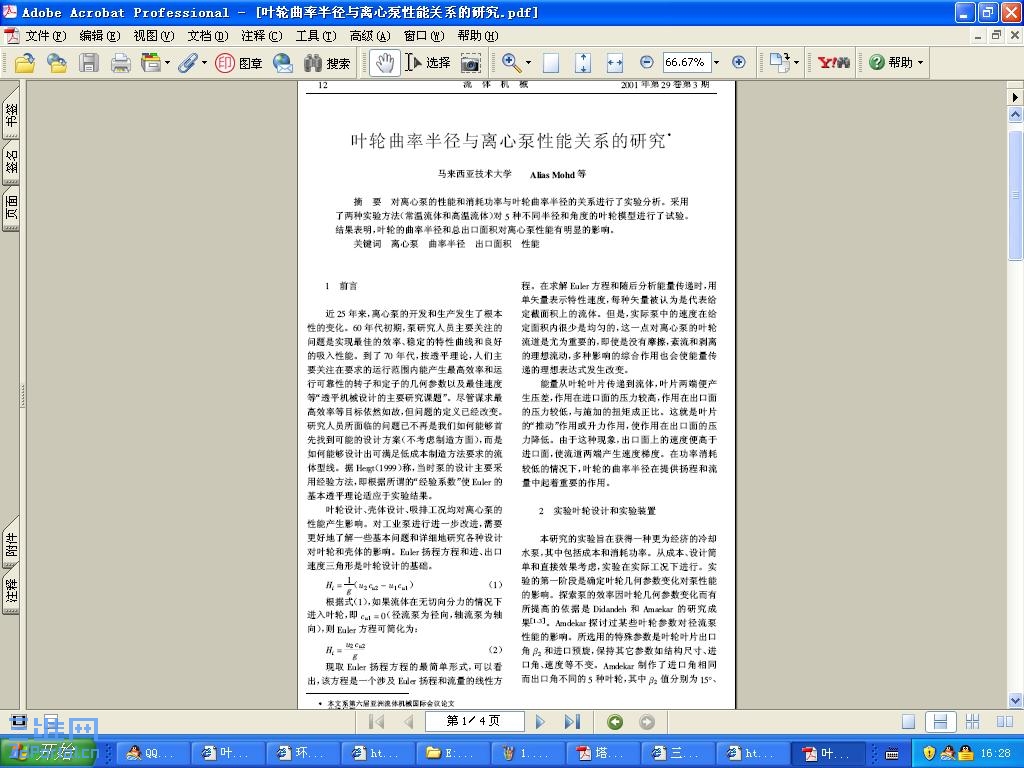The image size is (1024, 768).
Task: Jump to the last page
Action: pyautogui.click(x=572, y=722)
